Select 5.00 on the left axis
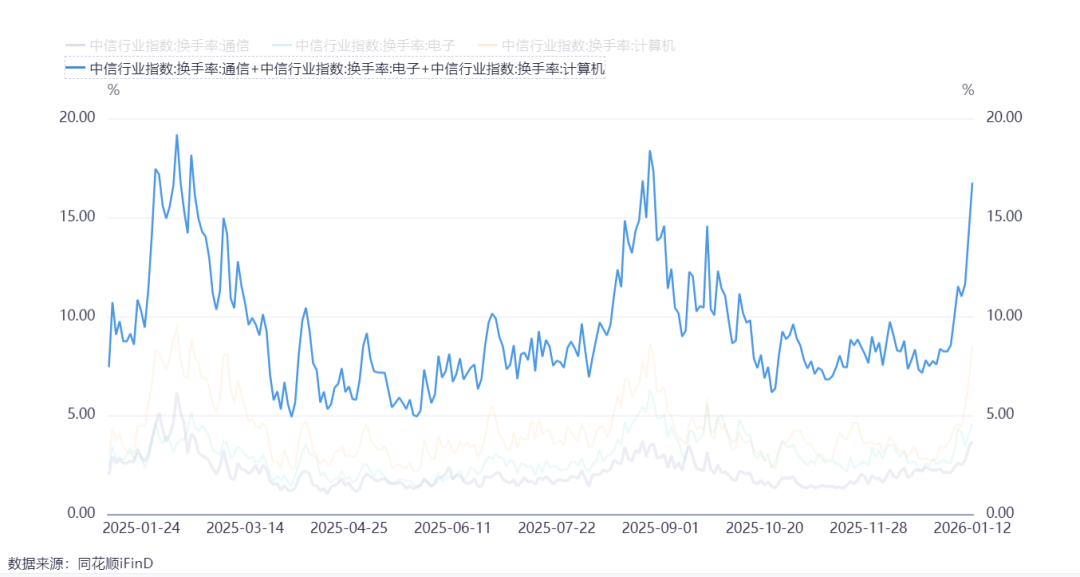Viewport: 1080px width, 577px height. (x=81, y=414)
